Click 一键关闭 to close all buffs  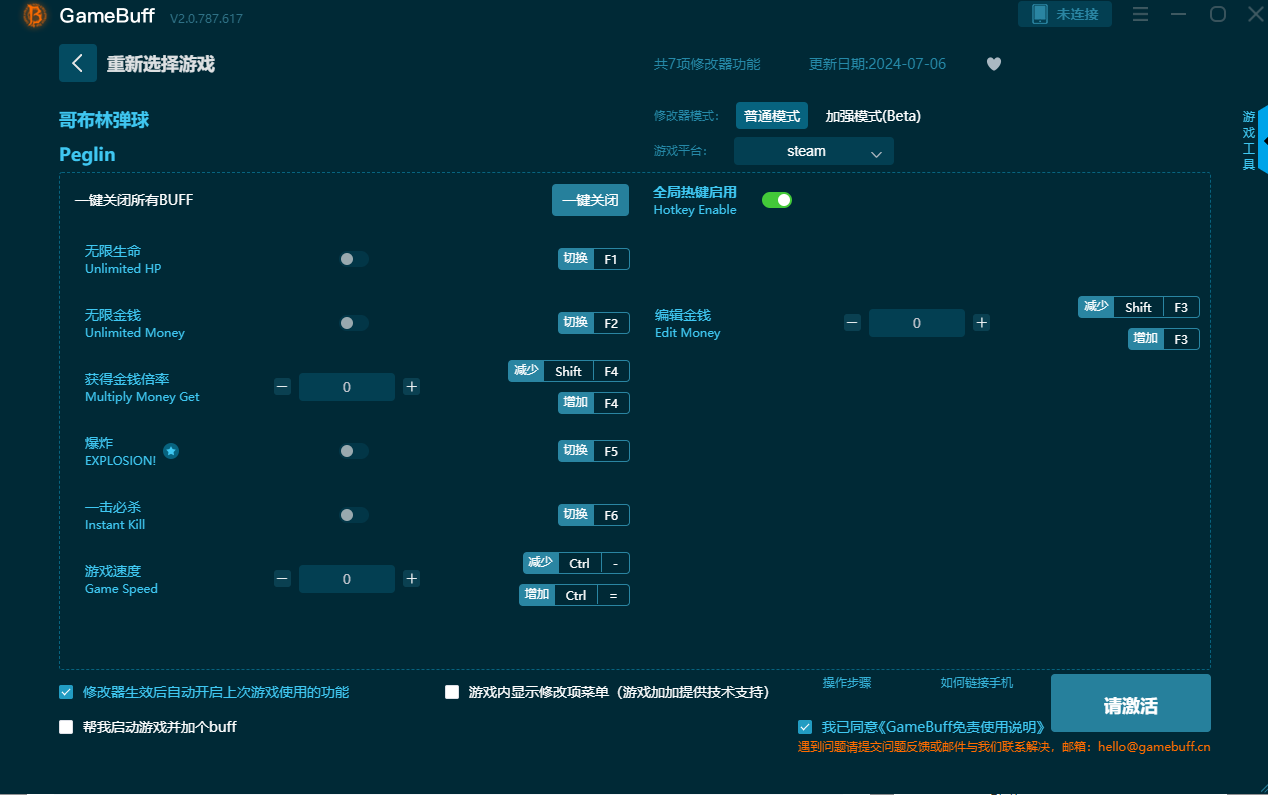coord(590,200)
